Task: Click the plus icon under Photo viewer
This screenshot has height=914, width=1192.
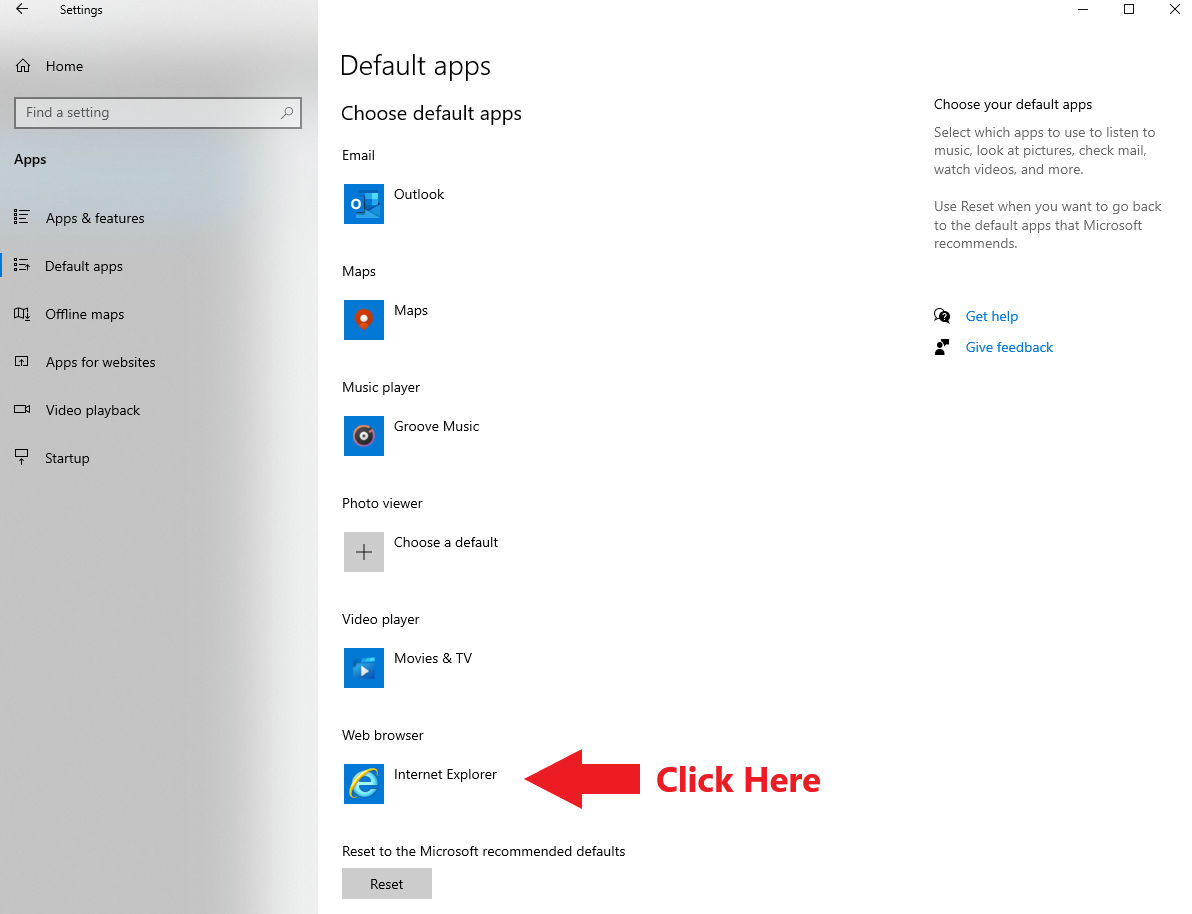Action: [363, 552]
